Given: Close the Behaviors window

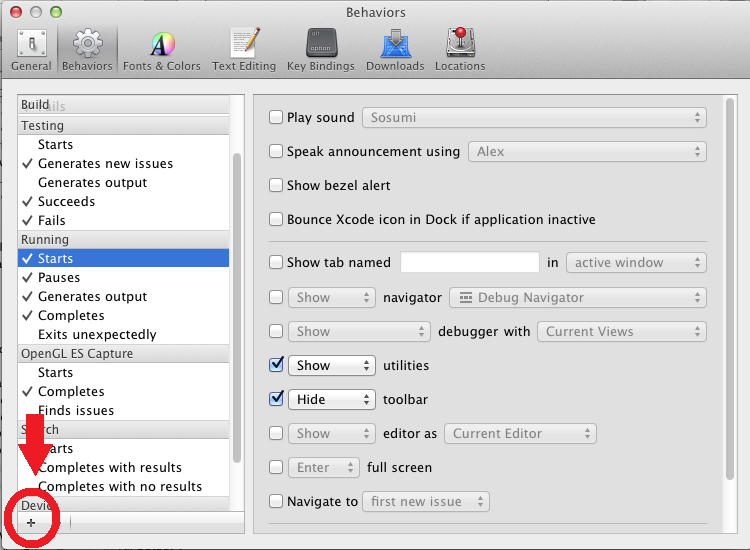Looking at the screenshot, I should pos(16,12).
